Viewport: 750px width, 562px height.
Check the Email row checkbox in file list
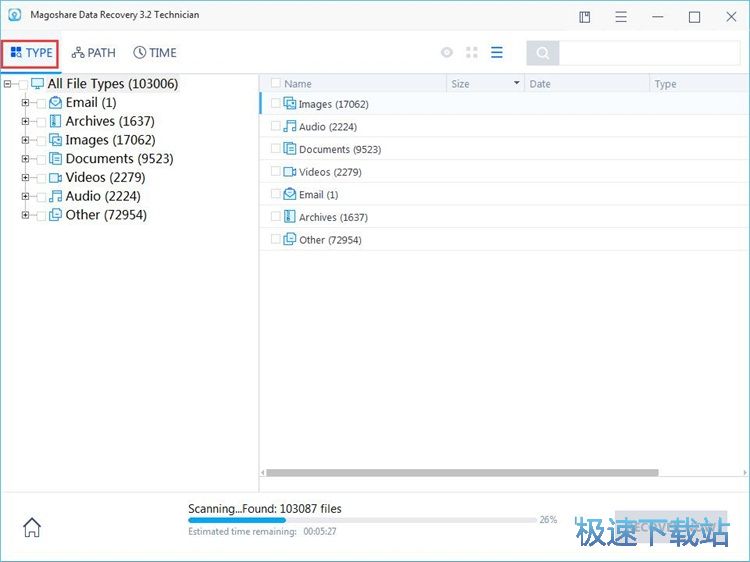point(276,194)
